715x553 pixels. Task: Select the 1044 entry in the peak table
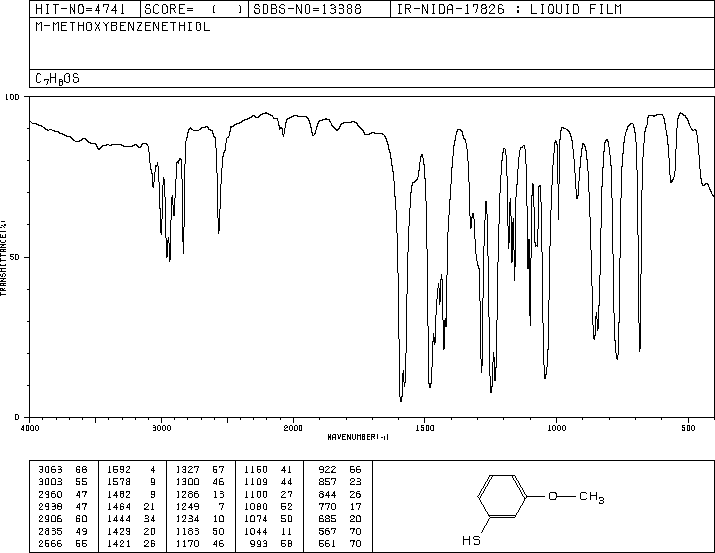pos(256,531)
